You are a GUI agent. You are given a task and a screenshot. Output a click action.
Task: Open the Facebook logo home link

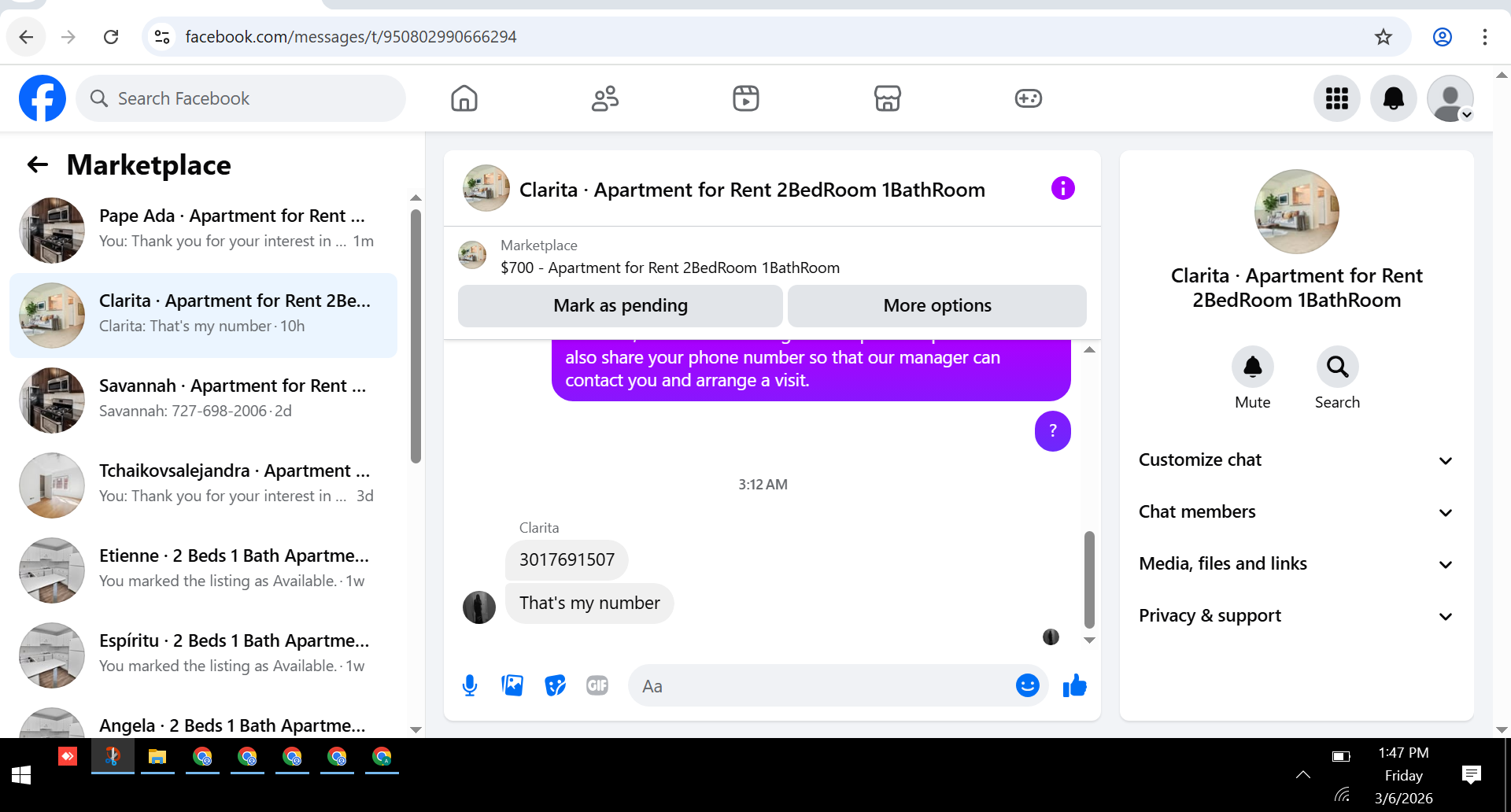point(42,98)
